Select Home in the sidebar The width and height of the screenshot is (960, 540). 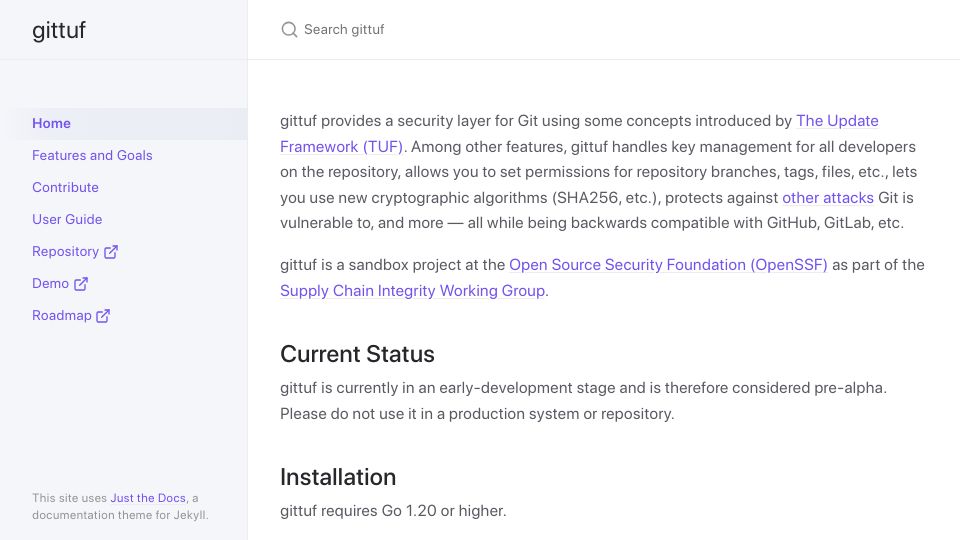(x=124, y=124)
